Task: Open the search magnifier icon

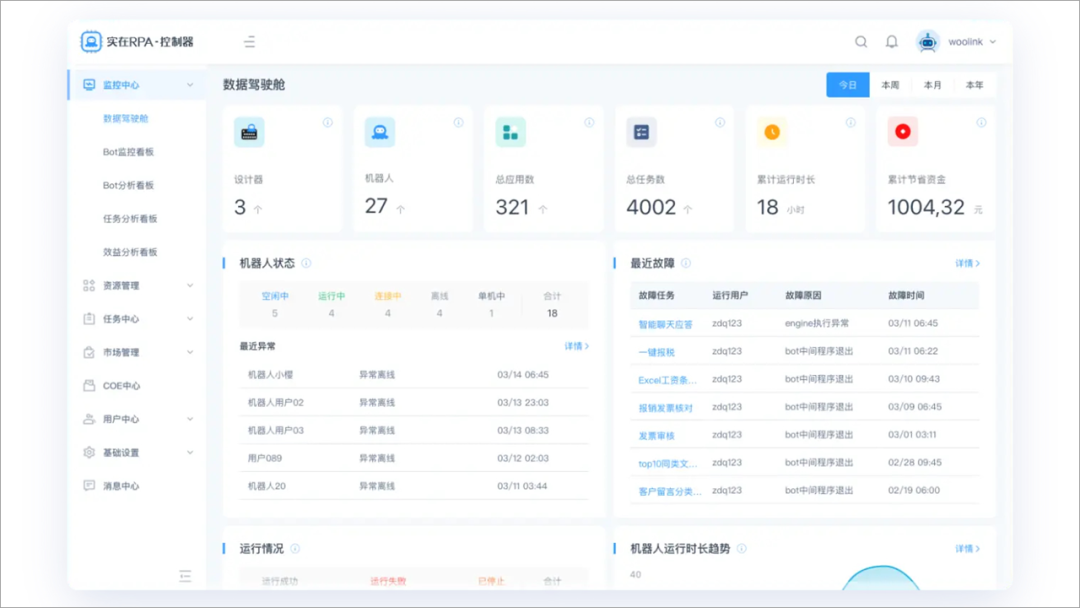Action: click(861, 42)
